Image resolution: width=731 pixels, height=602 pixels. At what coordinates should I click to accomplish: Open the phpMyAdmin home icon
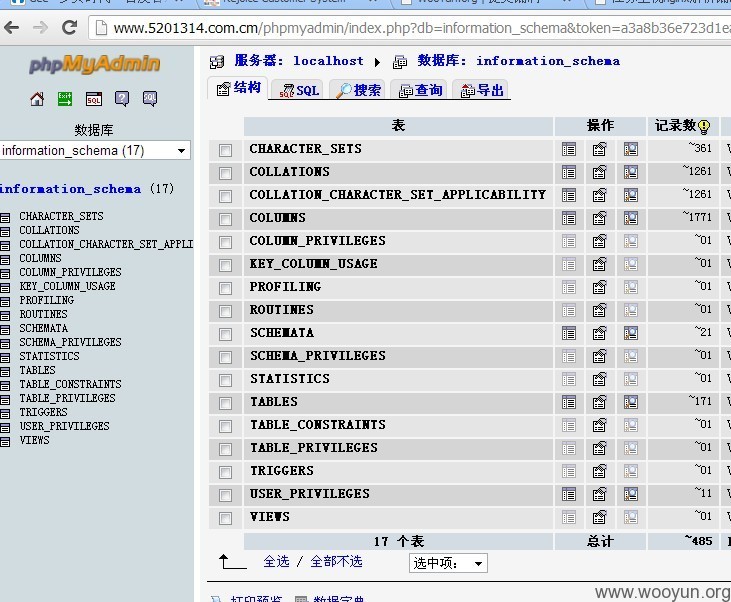[37, 99]
